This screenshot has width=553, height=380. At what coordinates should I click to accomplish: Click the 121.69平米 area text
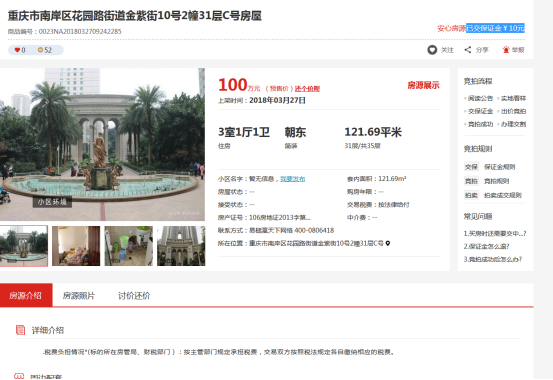click(373, 132)
